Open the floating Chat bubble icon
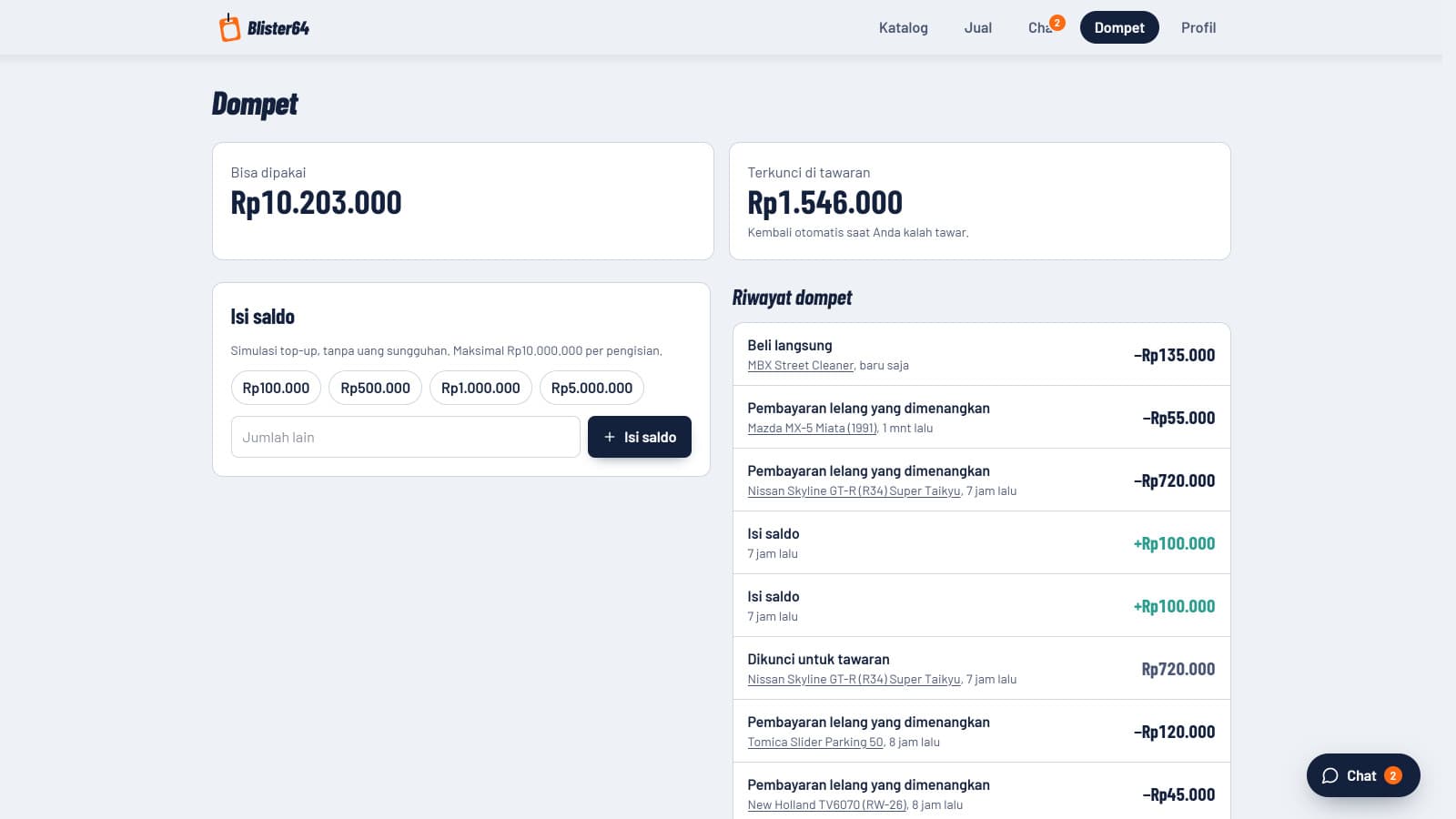 click(1330, 776)
